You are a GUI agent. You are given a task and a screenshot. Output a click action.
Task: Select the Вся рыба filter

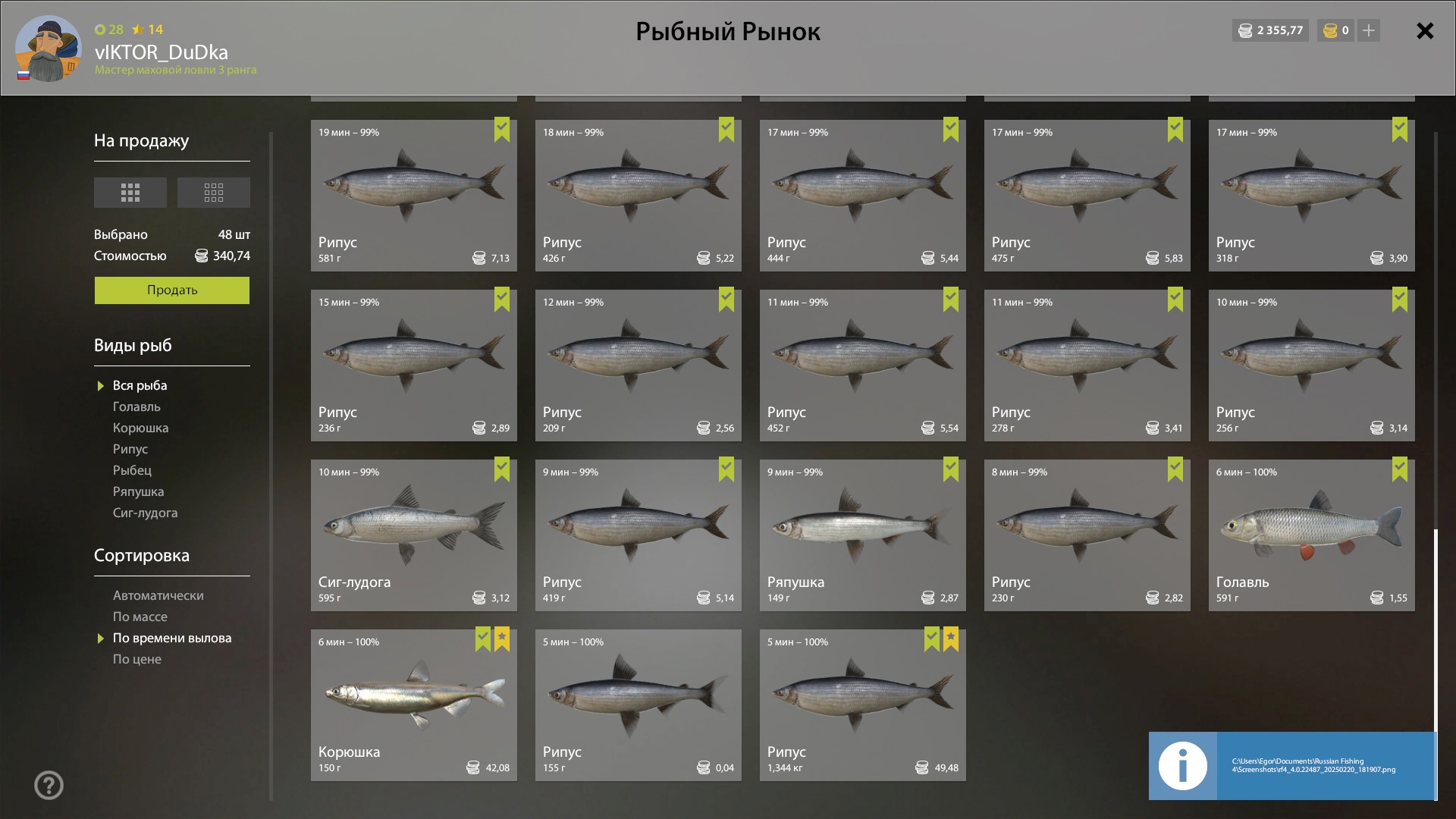tap(140, 385)
